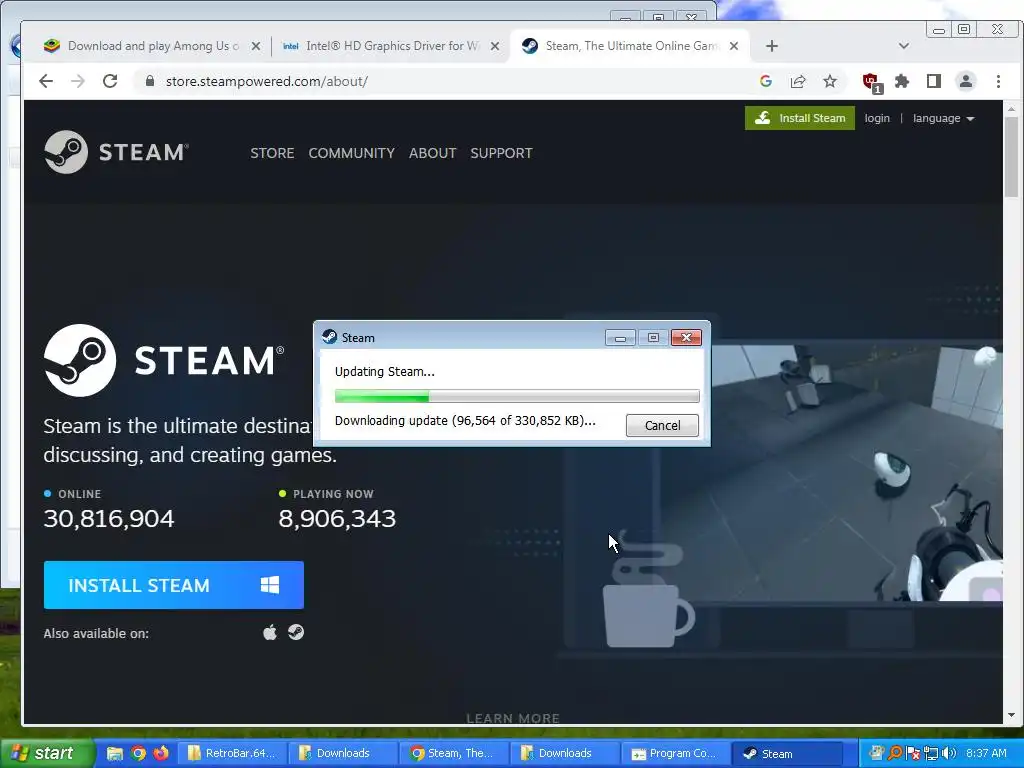Switch to RetroBar.64 taskbar item
The width and height of the screenshot is (1024, 768).
click(232, 753)
